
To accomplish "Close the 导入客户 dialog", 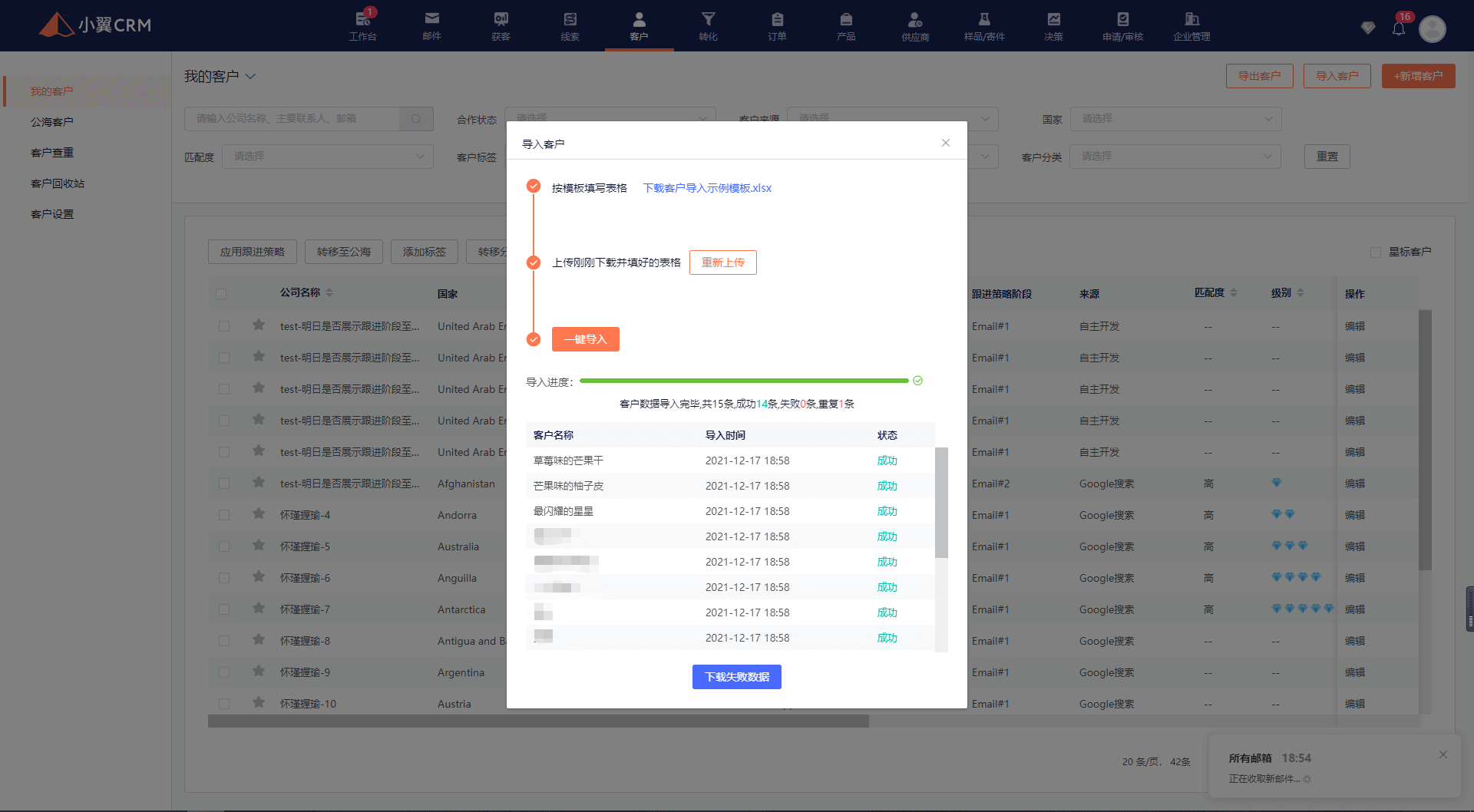I will (x=946, y=143).
